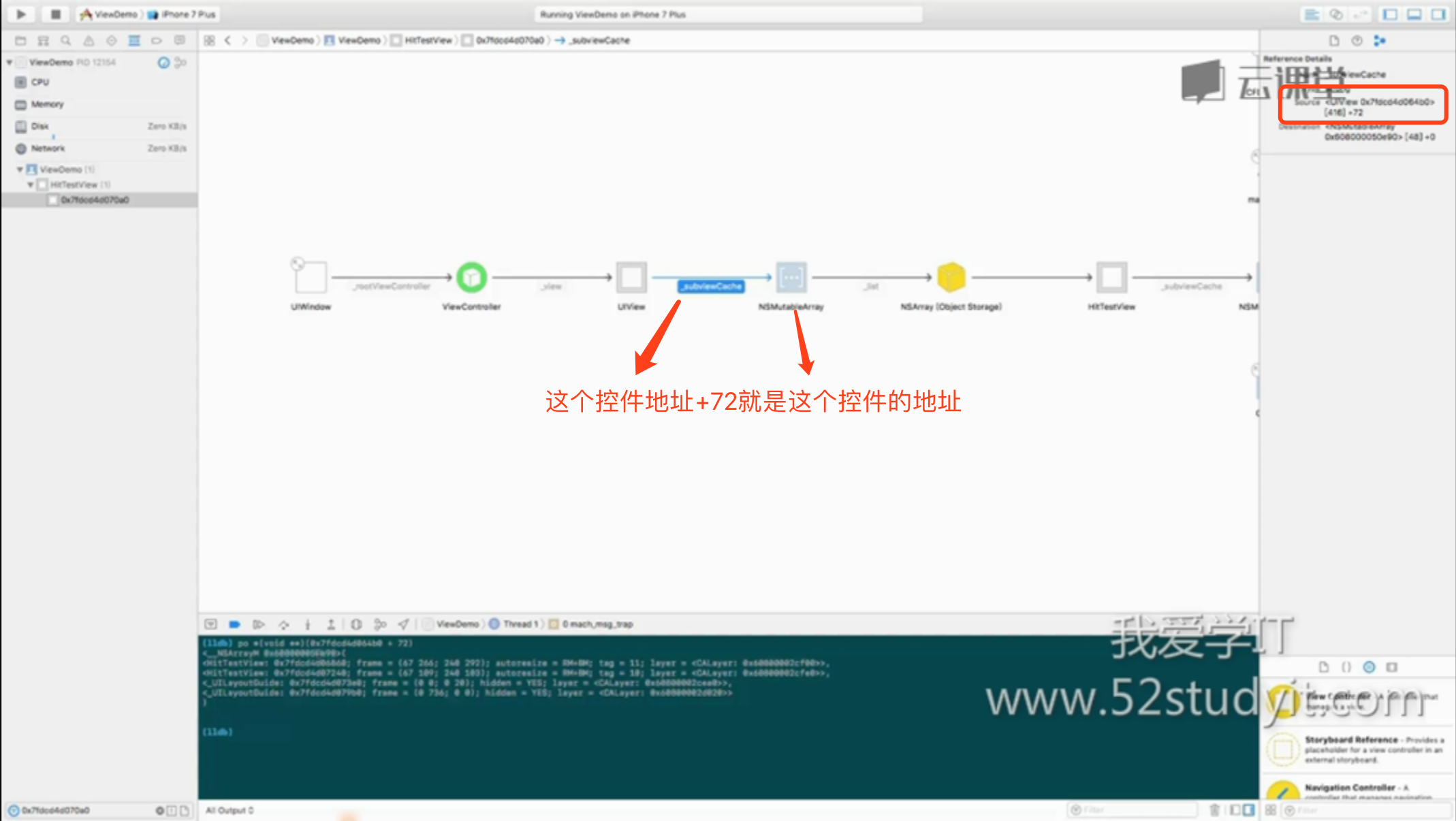Toggle the Navigator panel visibility
Screen dimensions: 1456x821
point(1390,14)
